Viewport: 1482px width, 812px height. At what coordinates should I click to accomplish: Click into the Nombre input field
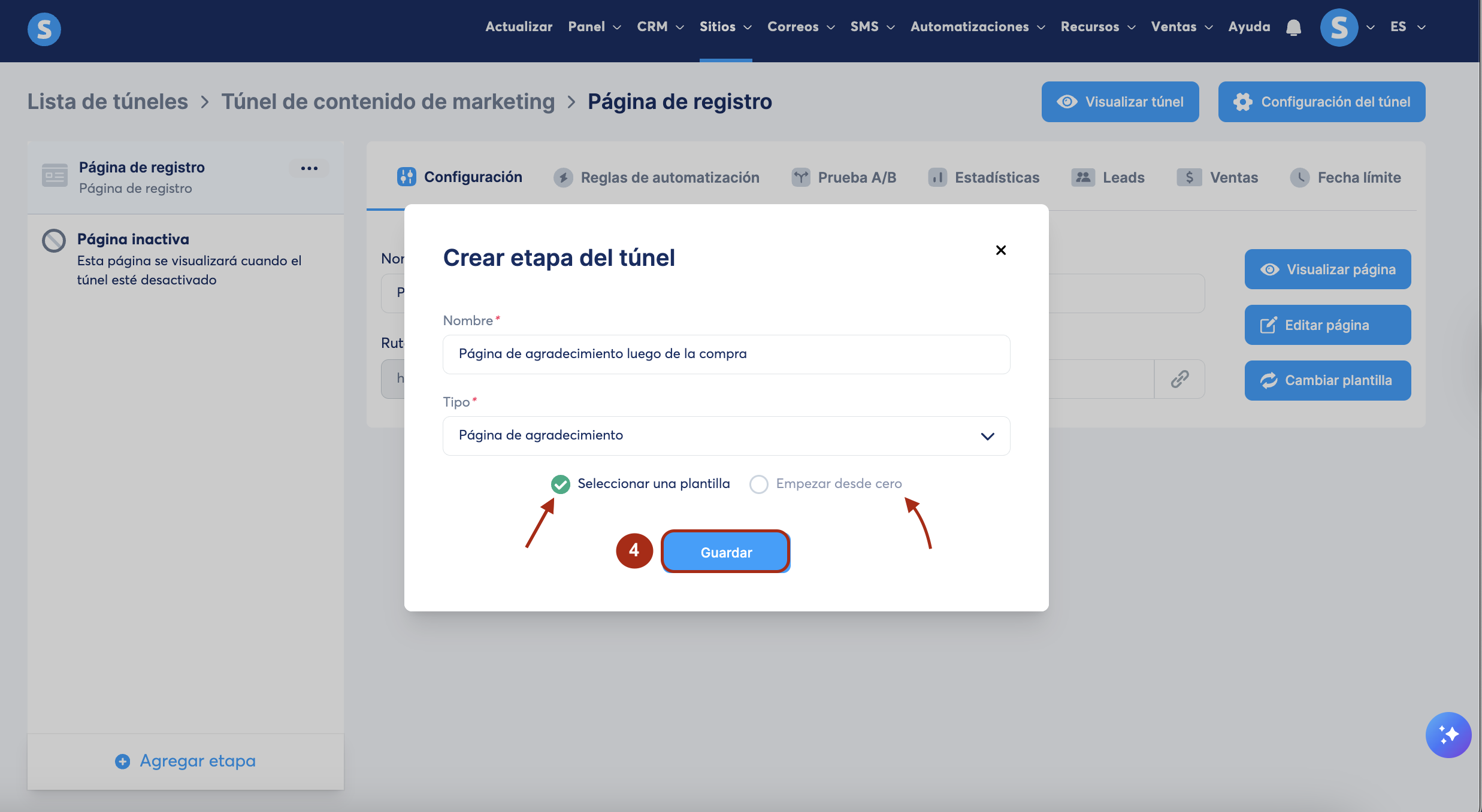coord(725,354)
